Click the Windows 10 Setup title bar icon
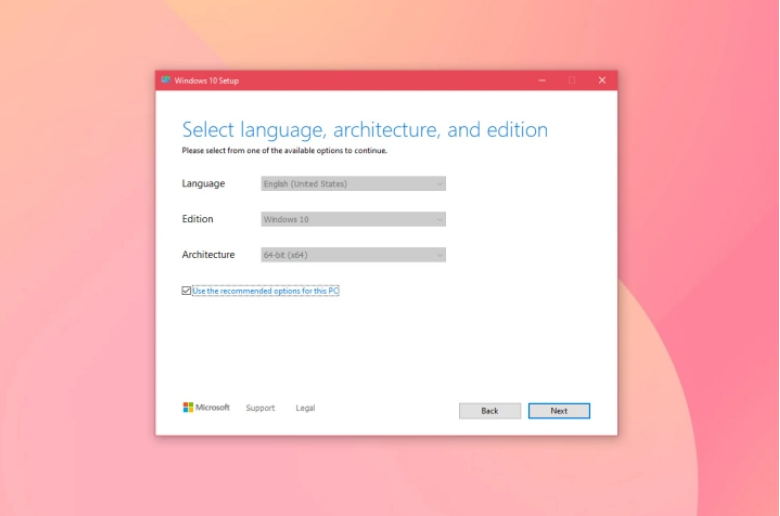 click(x=166, y=80)
